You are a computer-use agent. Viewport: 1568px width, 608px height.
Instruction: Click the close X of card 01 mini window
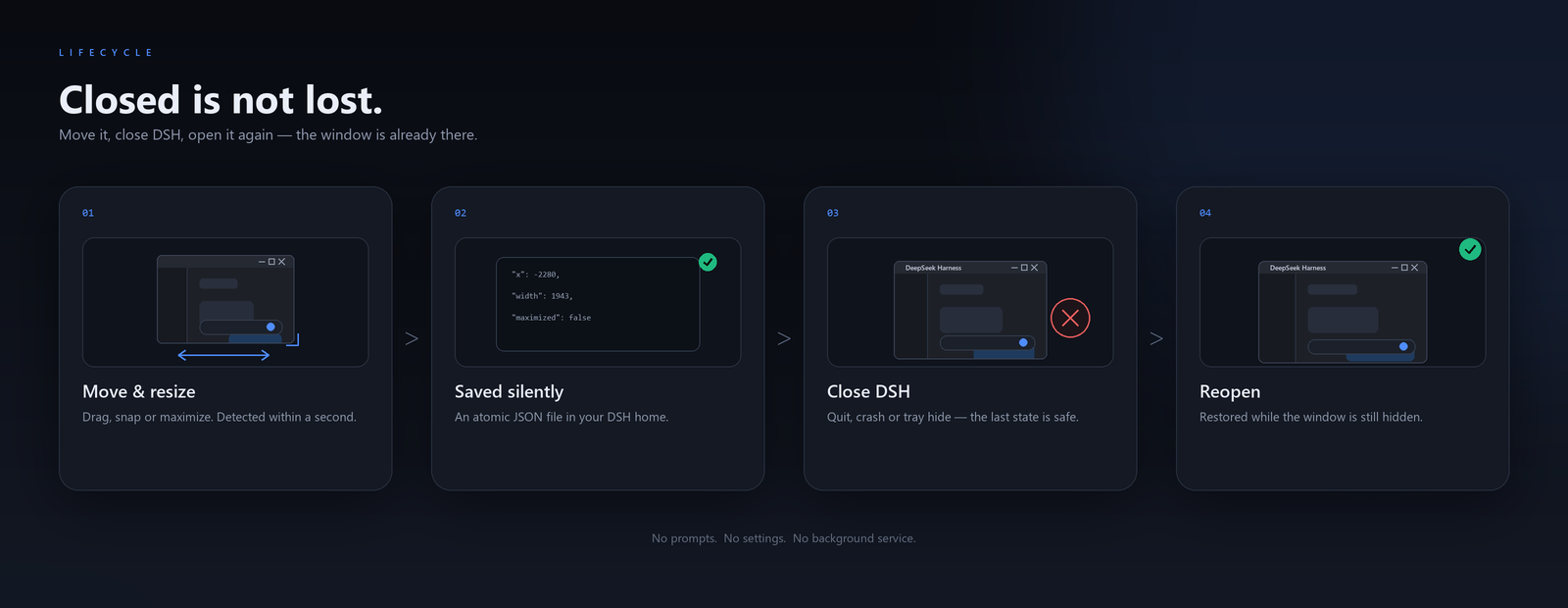pos(281,262)
